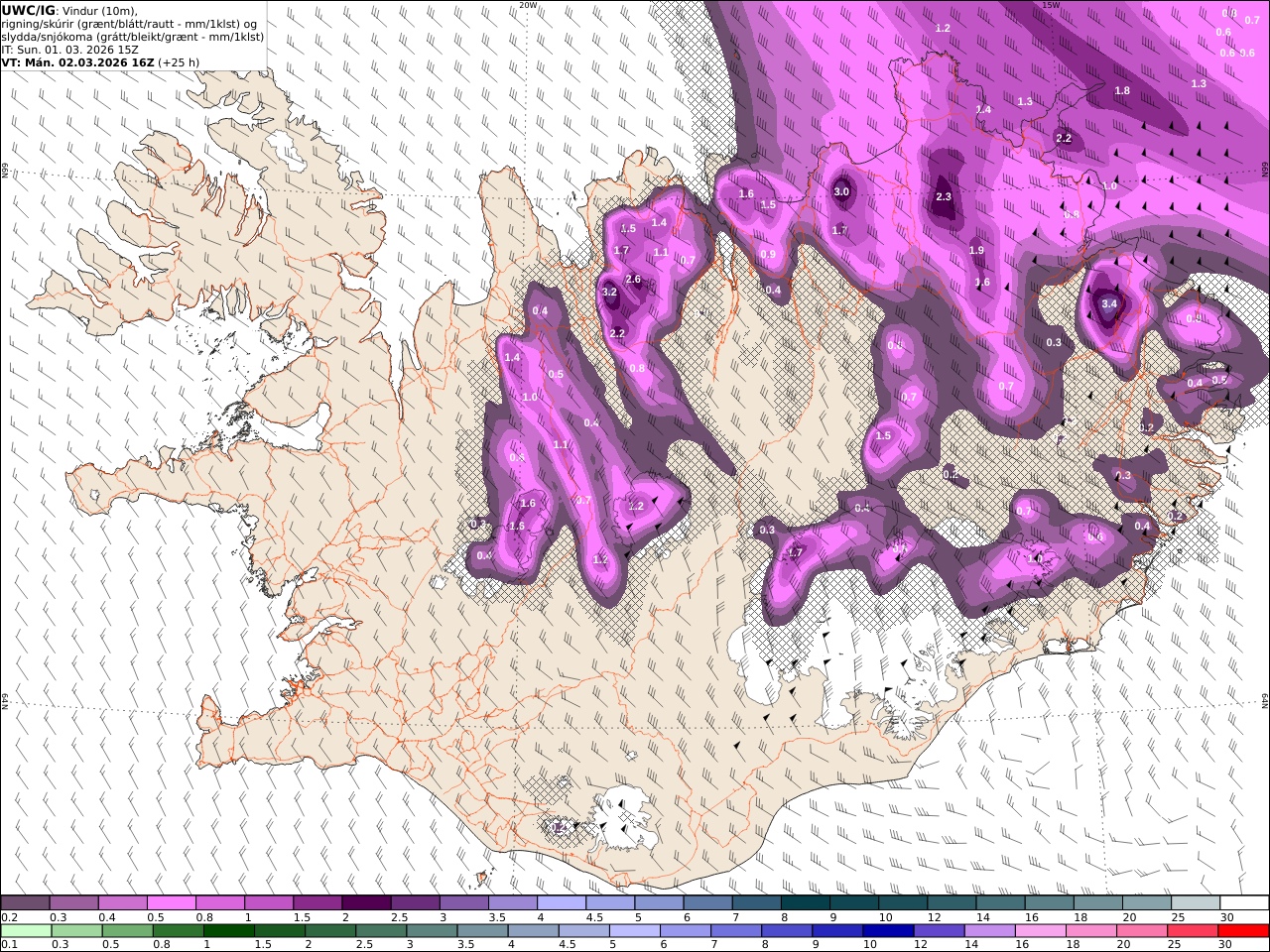This screenshot has height=952, width=1270.
Task: Click the light pink 16 mm rain legend swatch
Action: tap(1041, 930)
